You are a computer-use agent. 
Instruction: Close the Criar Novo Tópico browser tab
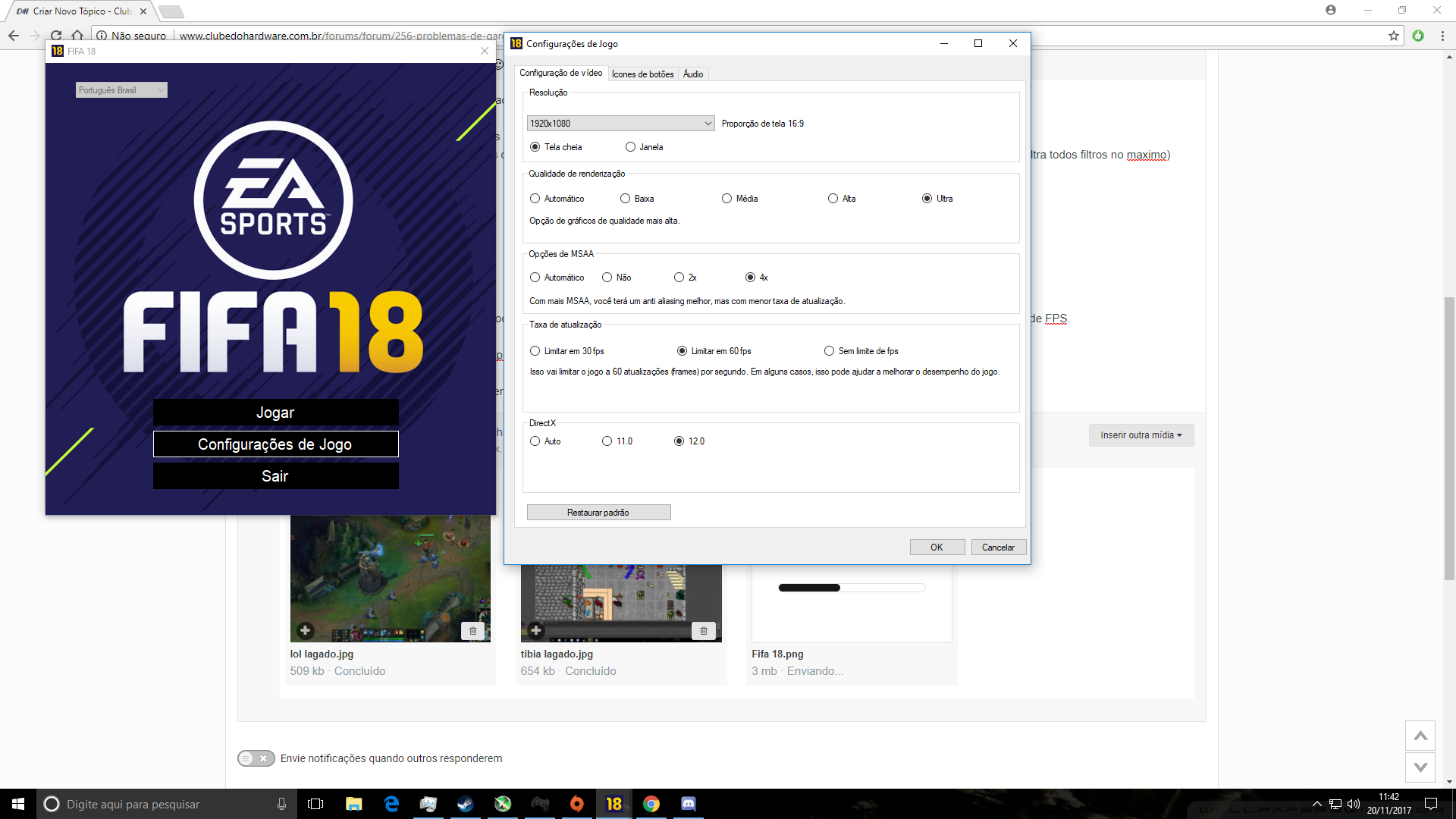143,11
